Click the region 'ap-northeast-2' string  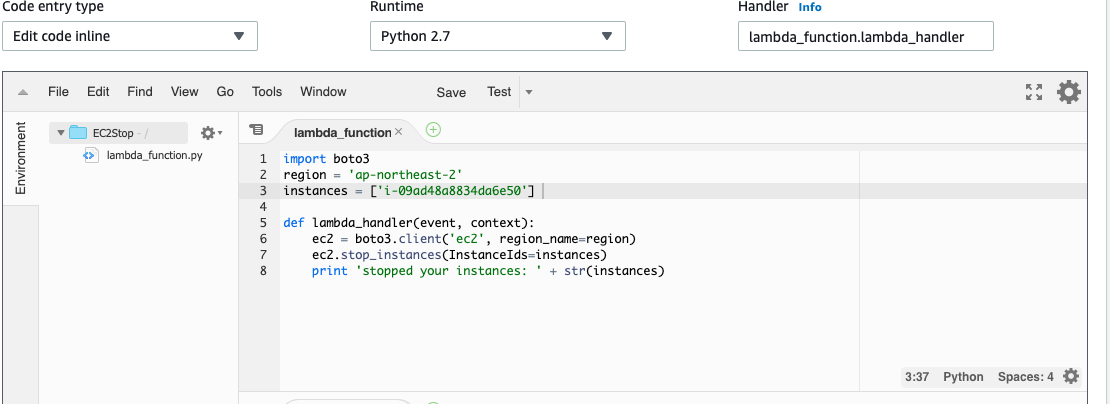coord(404,175)
